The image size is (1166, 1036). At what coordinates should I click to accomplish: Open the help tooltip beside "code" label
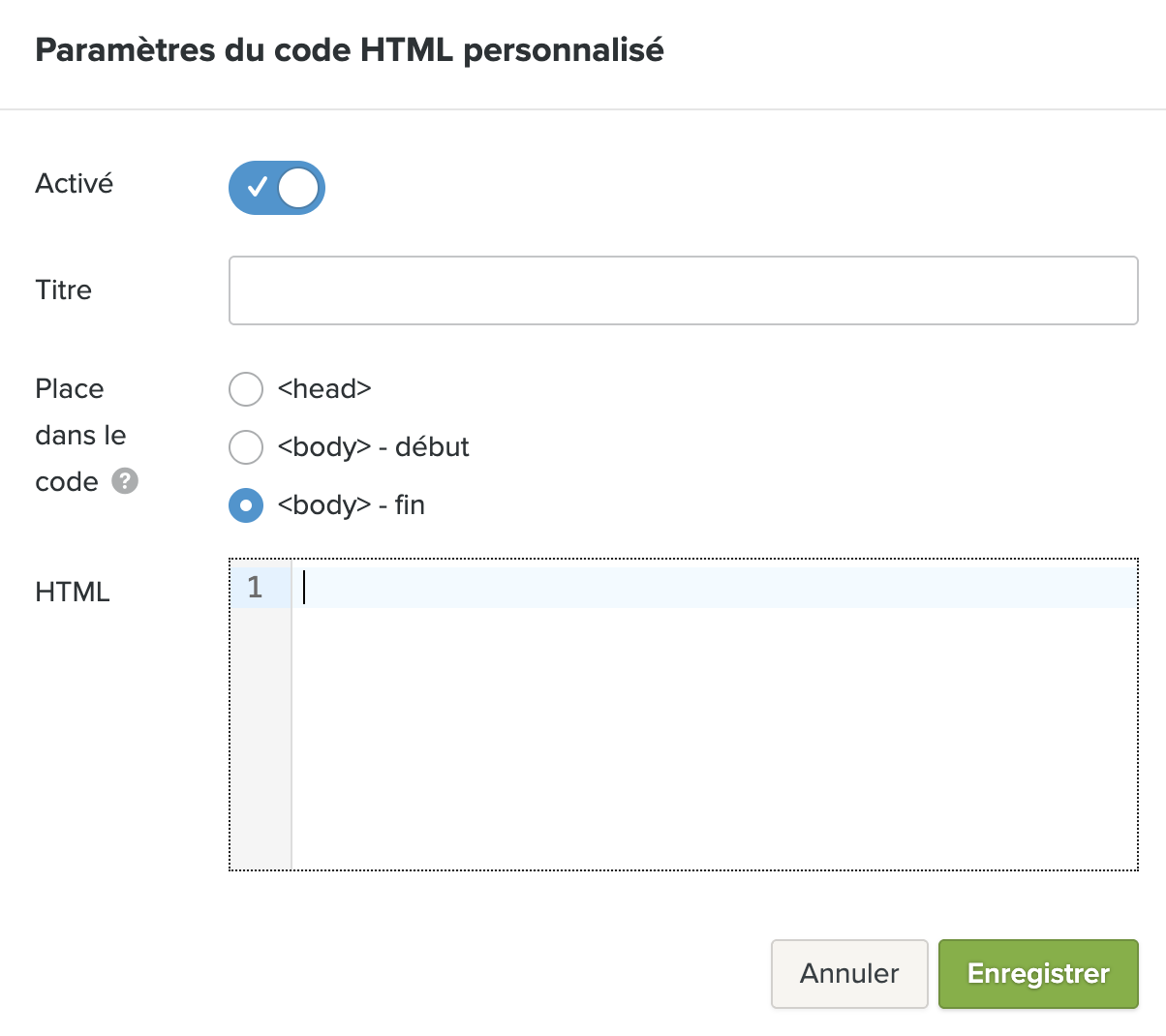point(125,481)
